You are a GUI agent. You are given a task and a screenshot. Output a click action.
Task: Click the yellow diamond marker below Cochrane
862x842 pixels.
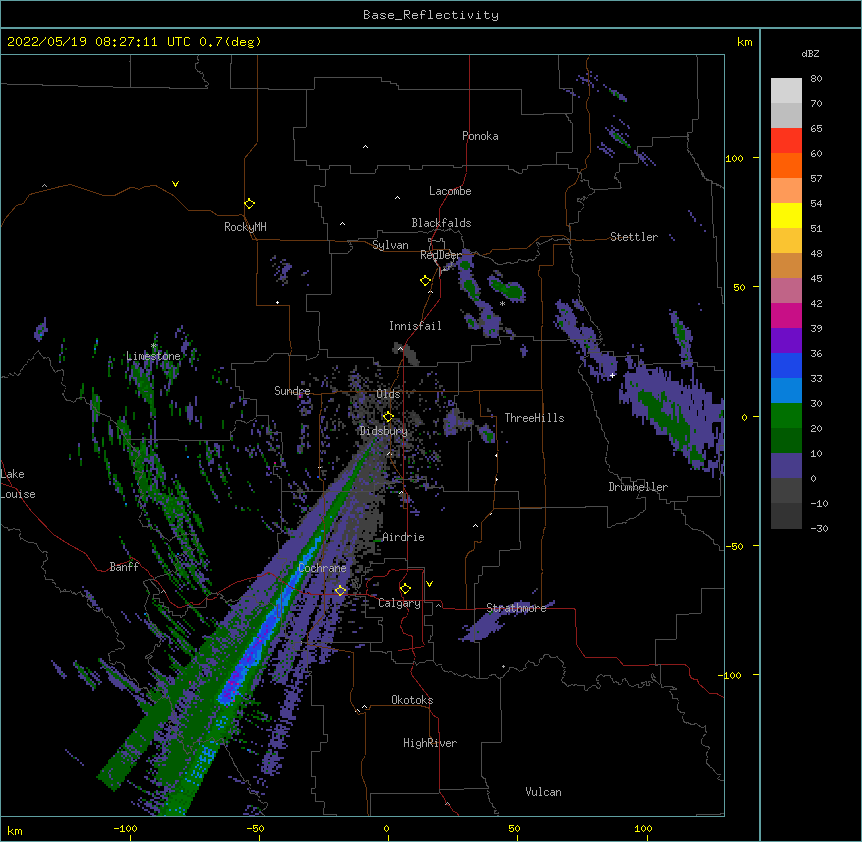click(x=340, y=591)
